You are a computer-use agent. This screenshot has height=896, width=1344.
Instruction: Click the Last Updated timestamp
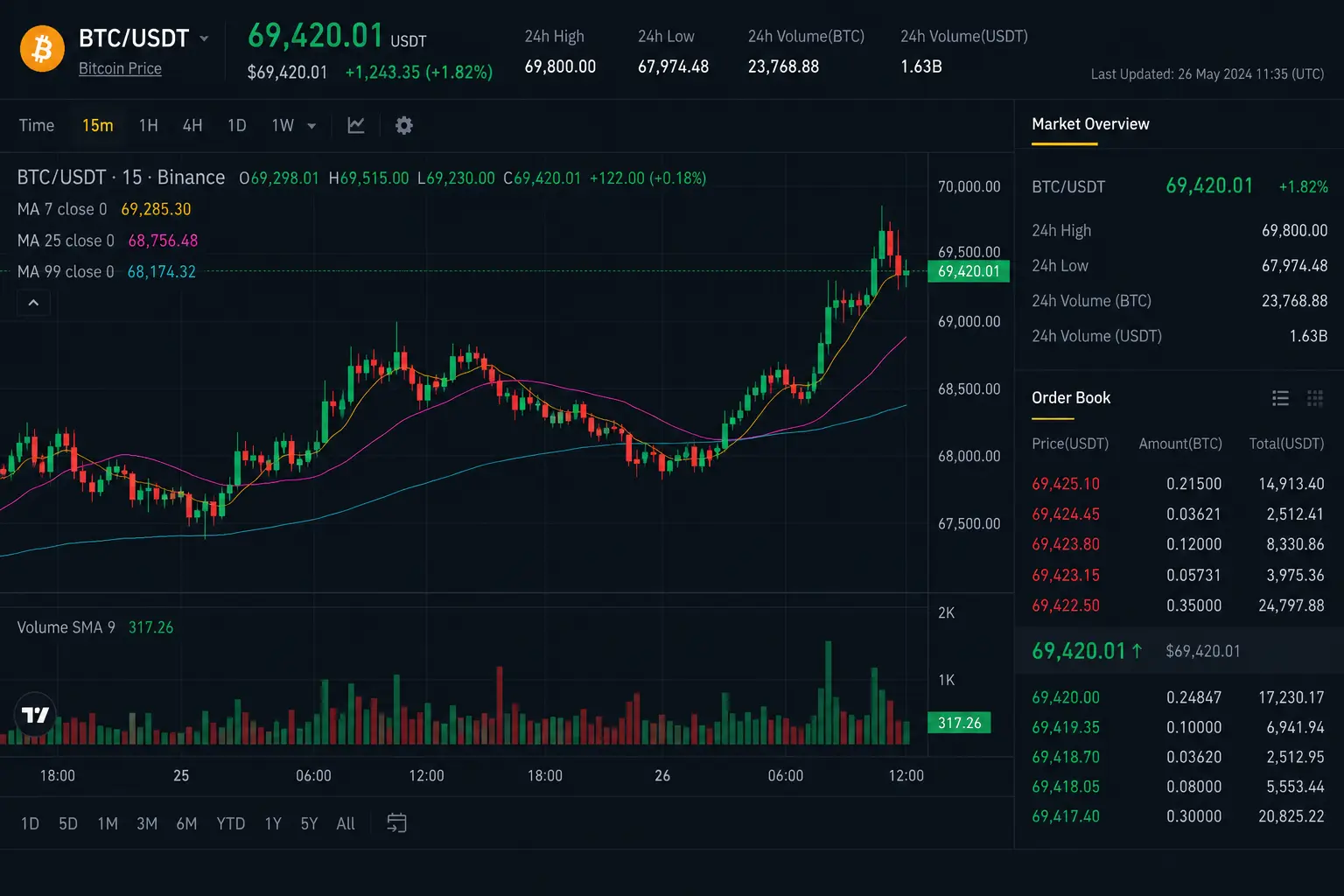(x=1207, y=74)
